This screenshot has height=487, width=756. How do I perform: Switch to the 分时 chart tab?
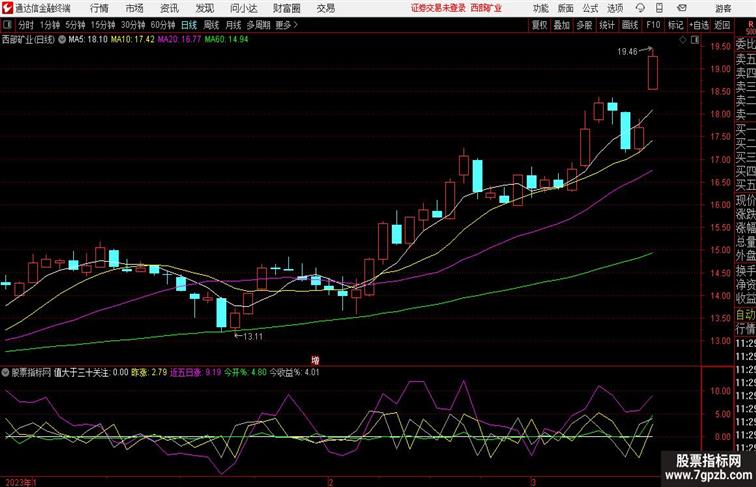[x=26, y=25]
